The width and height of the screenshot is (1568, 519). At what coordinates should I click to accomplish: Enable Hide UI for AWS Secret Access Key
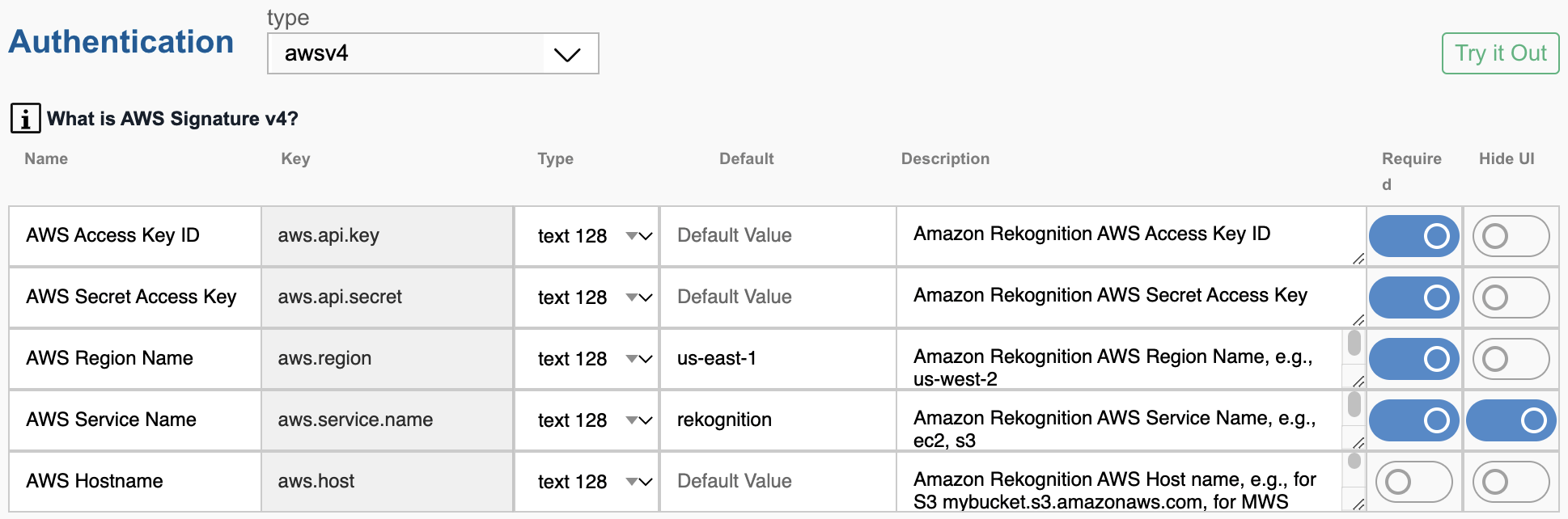click(1510, 297)
